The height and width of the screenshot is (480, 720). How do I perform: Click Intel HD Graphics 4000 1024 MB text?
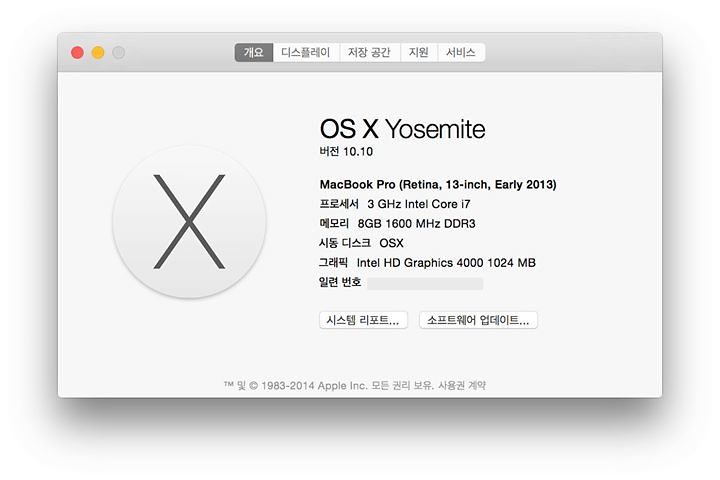(x=446, y=263)
